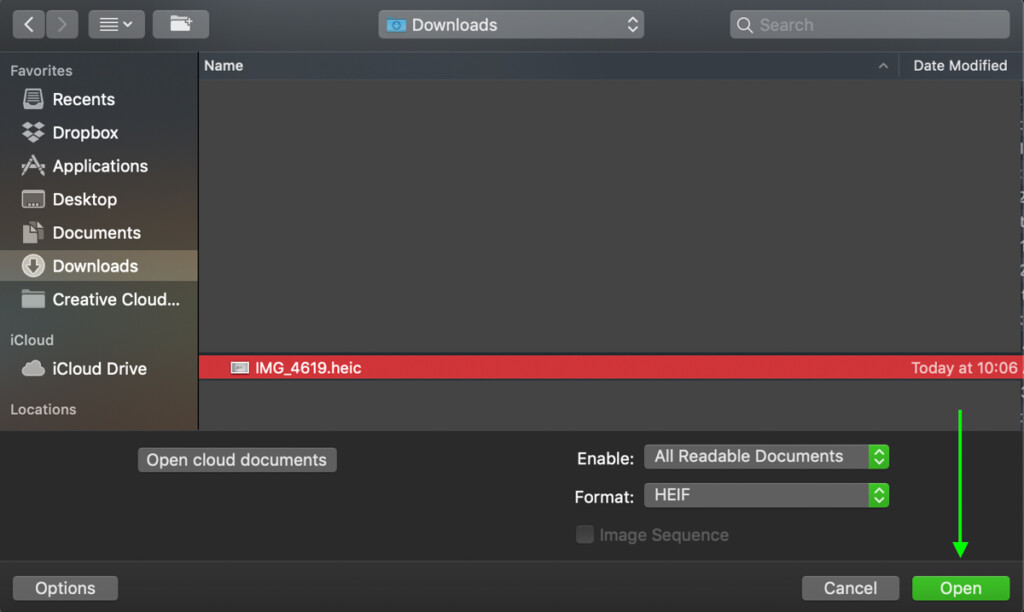Click the Open cloud documents button
Image resolution: width=1024 pixels, height=612 pixels.
tap(237, 460)
